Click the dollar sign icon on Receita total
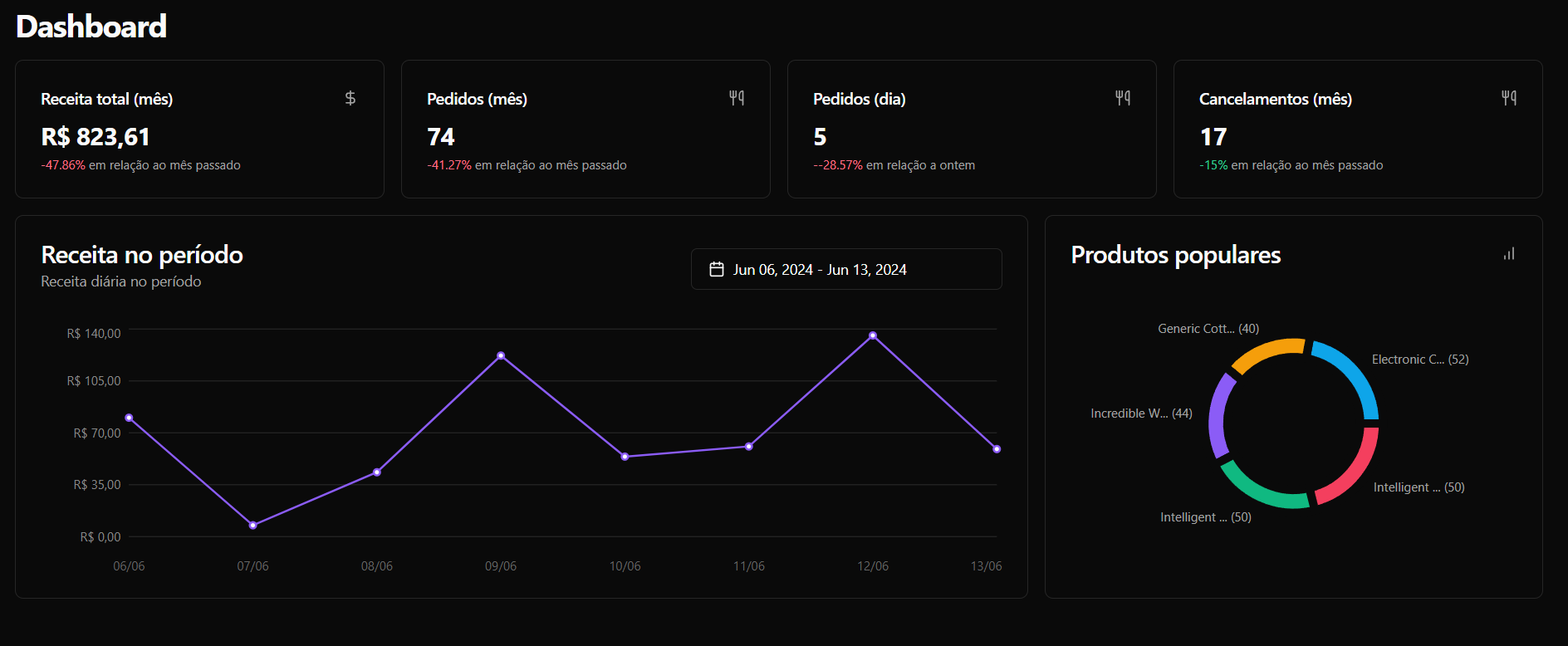The height and width of the screenshot is (646, 1568). click(x=350, y=98)
